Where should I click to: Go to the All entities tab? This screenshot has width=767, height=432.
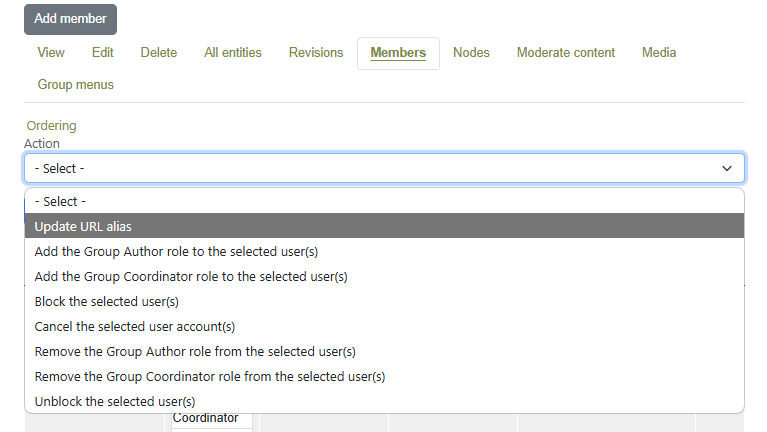[x=233, y=53]
